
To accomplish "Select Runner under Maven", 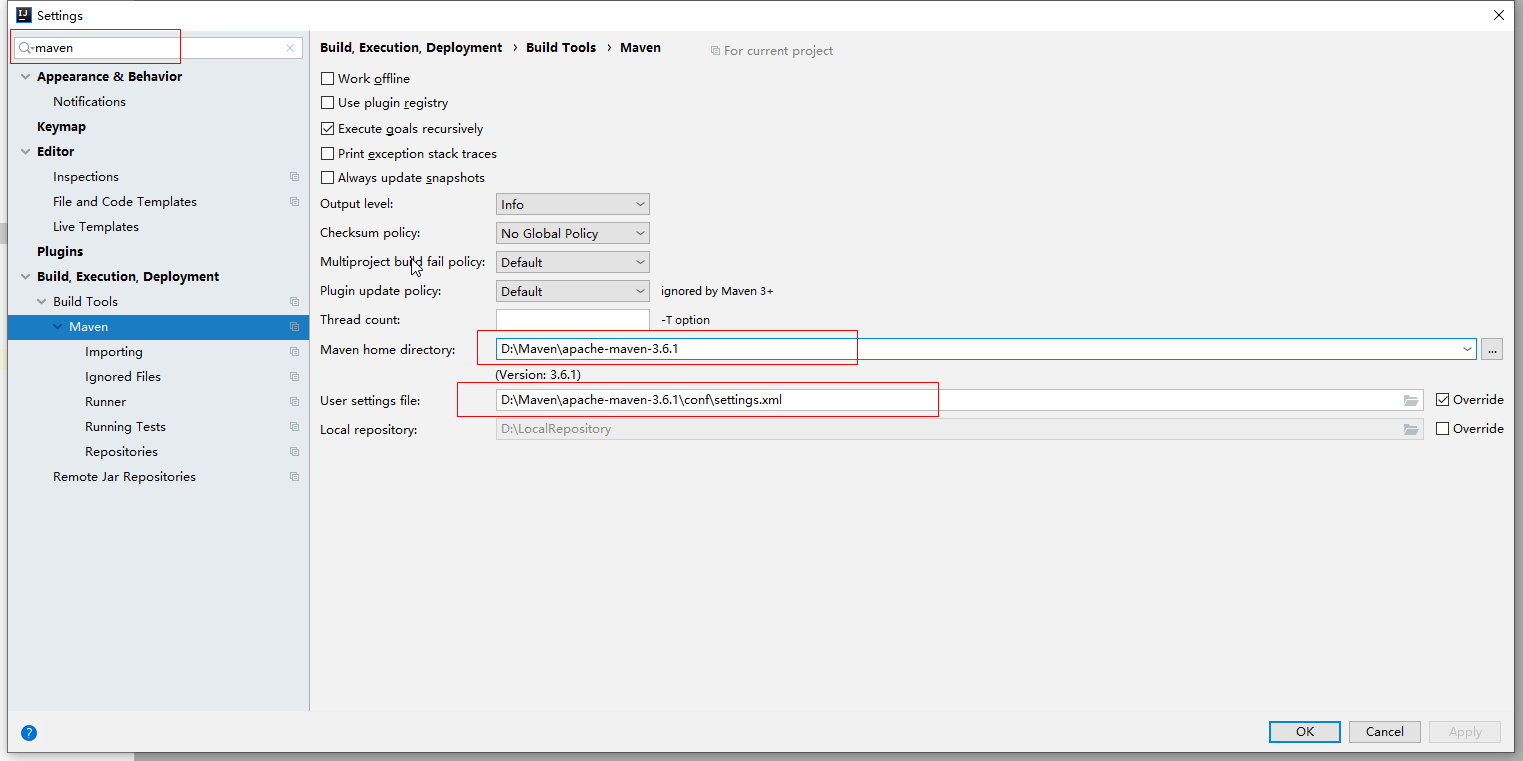I will click(x=105, y=402).
